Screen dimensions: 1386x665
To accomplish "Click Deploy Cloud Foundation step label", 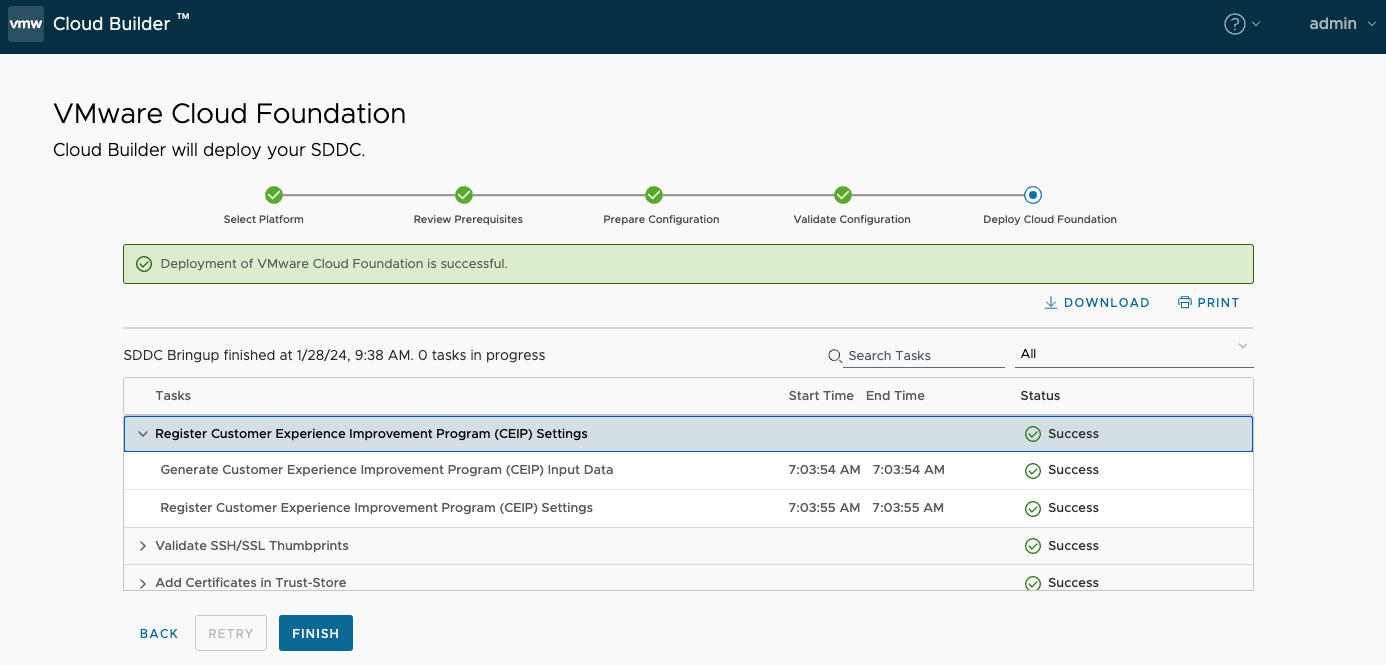I will click(x=1050, y=219).
